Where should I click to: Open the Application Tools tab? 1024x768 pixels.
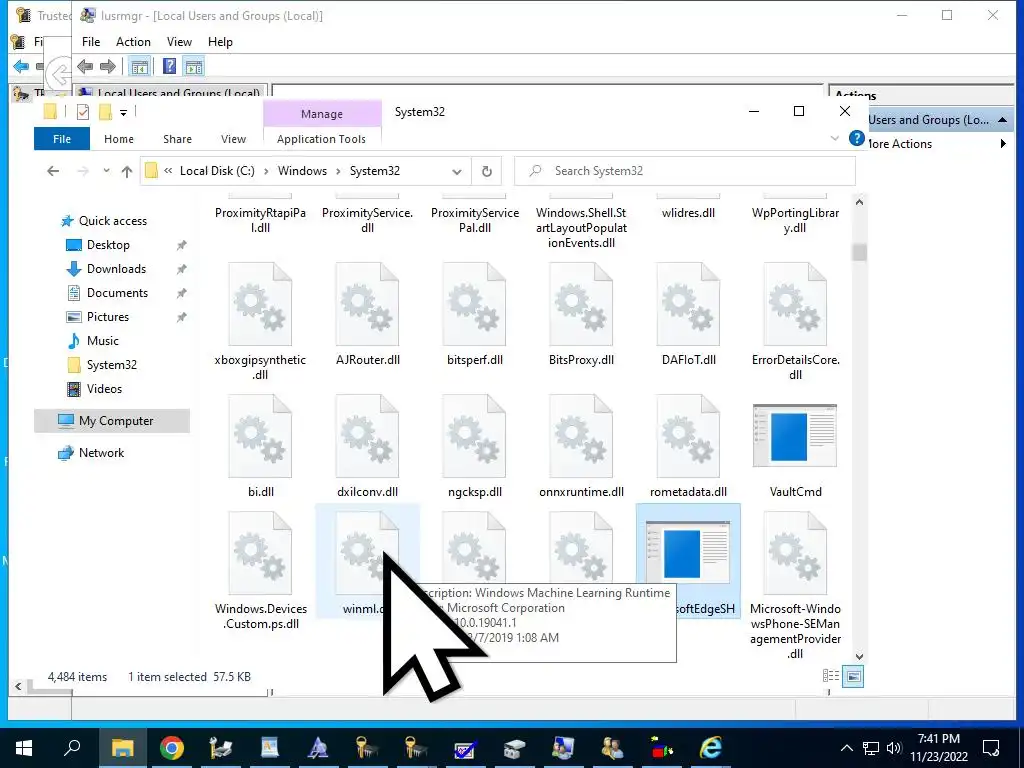pyautogui.click(x=321, y=139)
